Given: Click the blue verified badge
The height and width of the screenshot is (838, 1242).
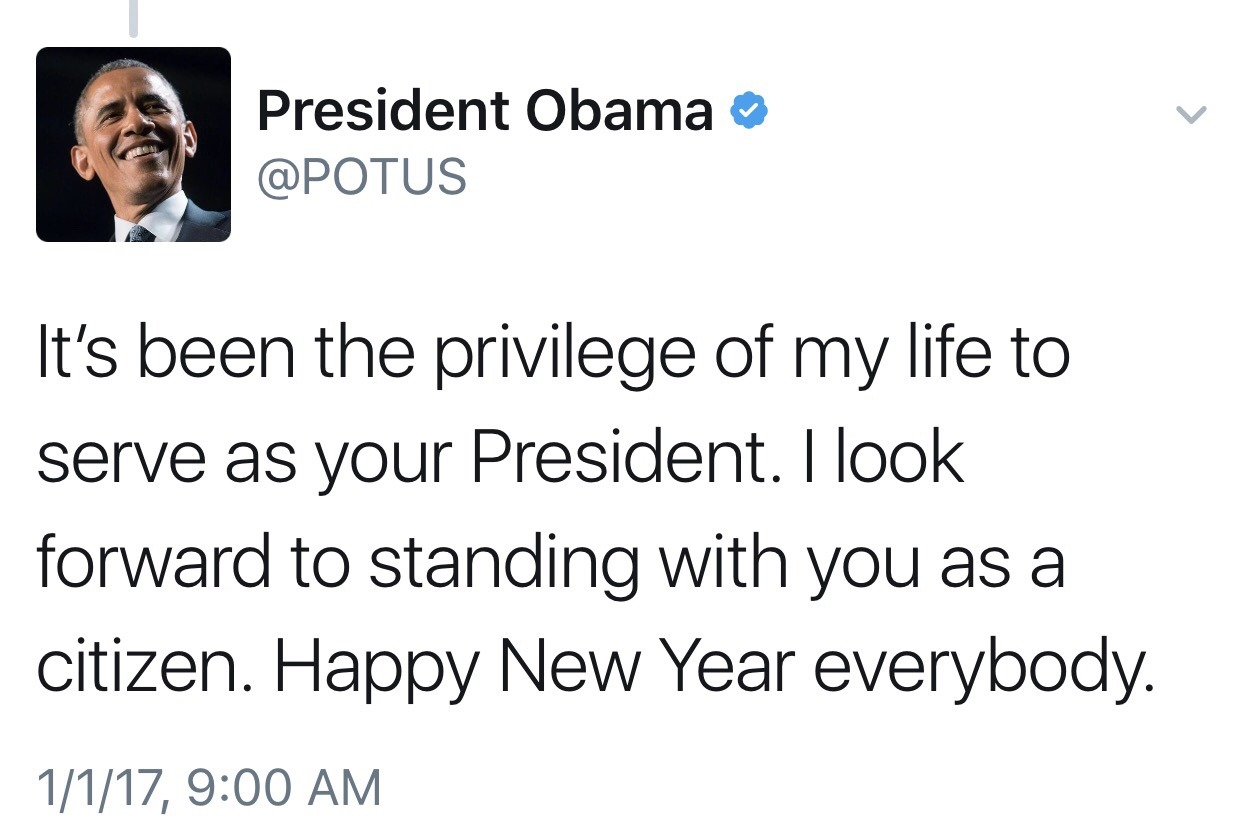Looking at the screenshot, I should point(750,111).
